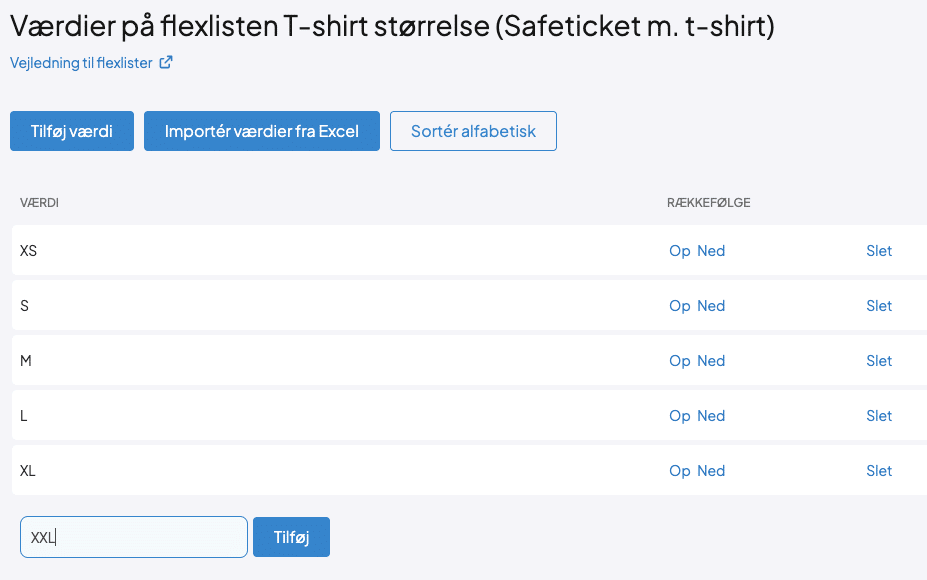927x580 pixels.
Task: Sort values with Sortér alfabetisk
Action: point(473,131)
